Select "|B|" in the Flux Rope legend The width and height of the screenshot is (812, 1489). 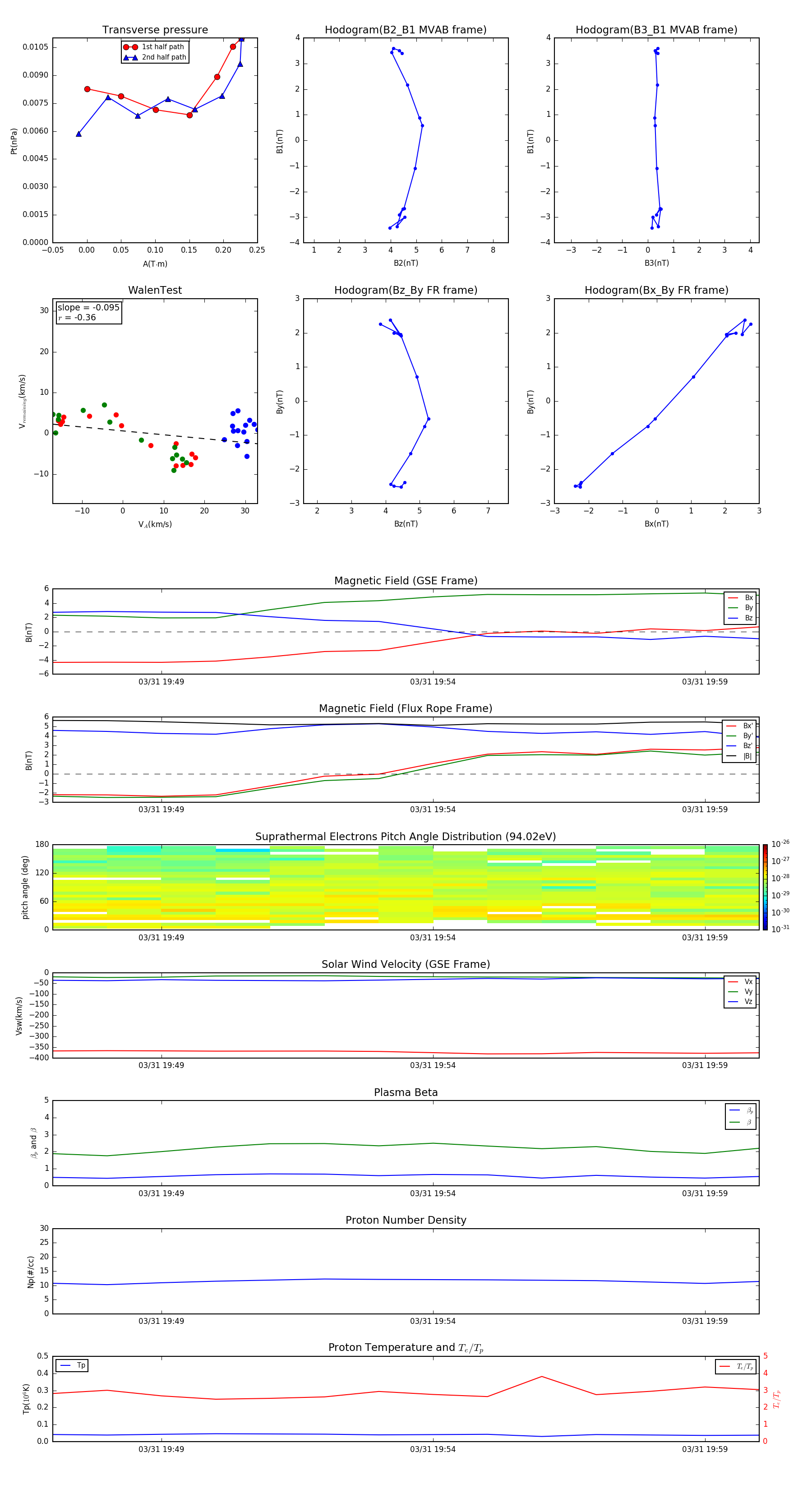pyautogui.click(x=740, y=757)
